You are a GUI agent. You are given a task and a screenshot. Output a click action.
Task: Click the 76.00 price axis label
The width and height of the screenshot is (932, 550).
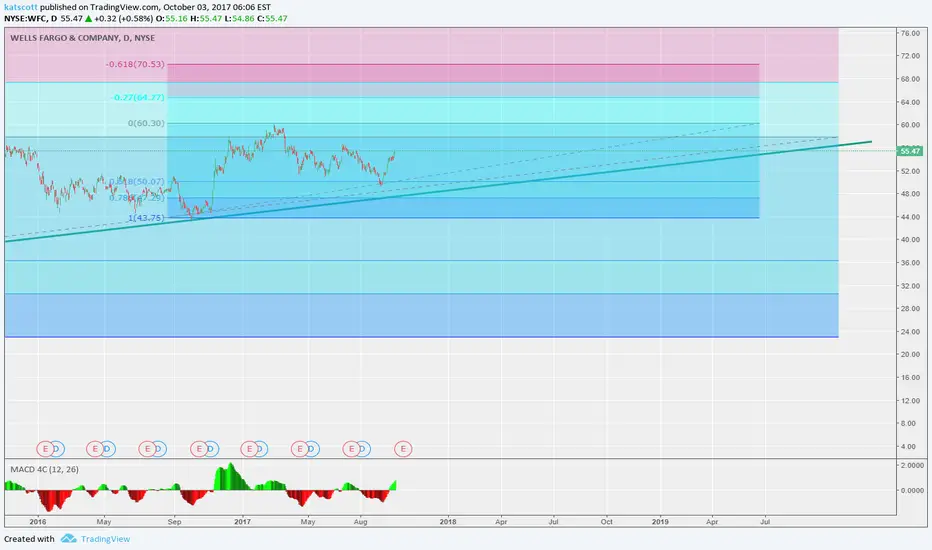click(910, 33)
